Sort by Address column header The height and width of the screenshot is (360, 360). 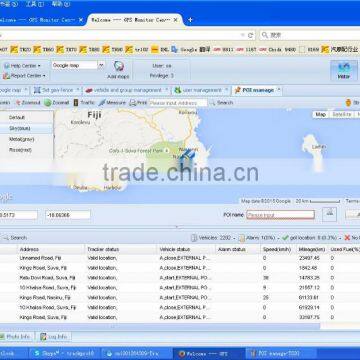click(x=51, y=249)
